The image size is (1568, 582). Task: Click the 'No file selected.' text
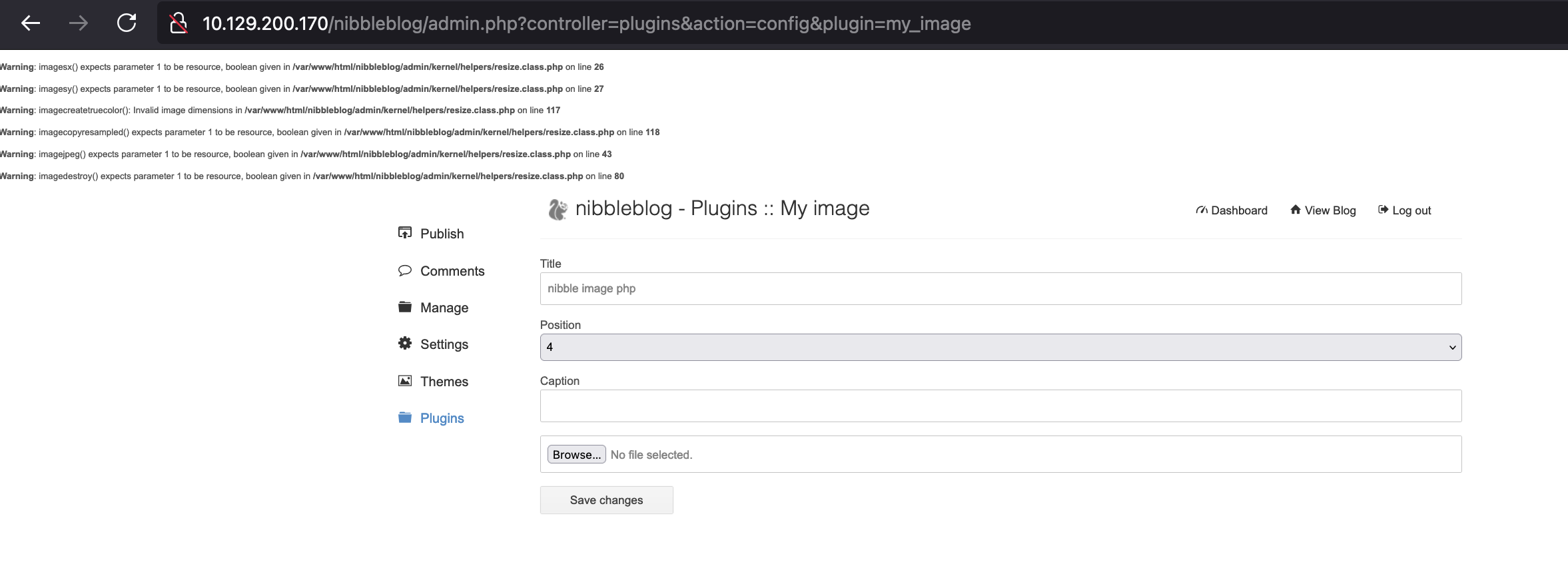coord(651,455)
